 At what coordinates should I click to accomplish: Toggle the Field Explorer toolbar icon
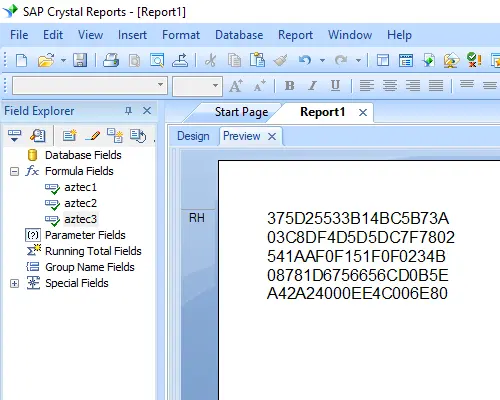(406, 61)
